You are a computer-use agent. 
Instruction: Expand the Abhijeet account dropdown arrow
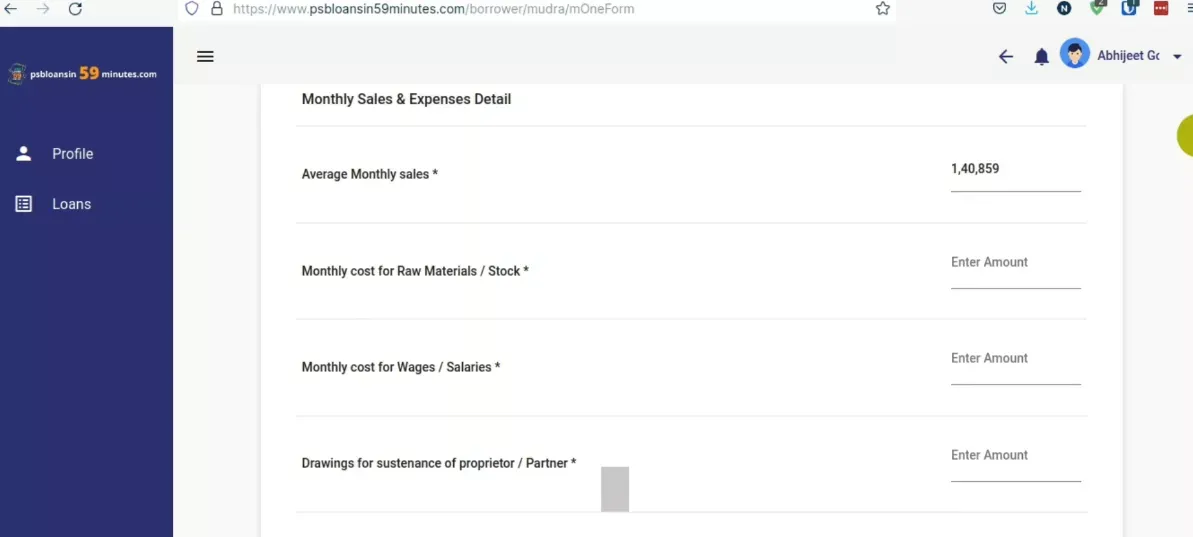pyautogui.click(x=1177, y=57)
